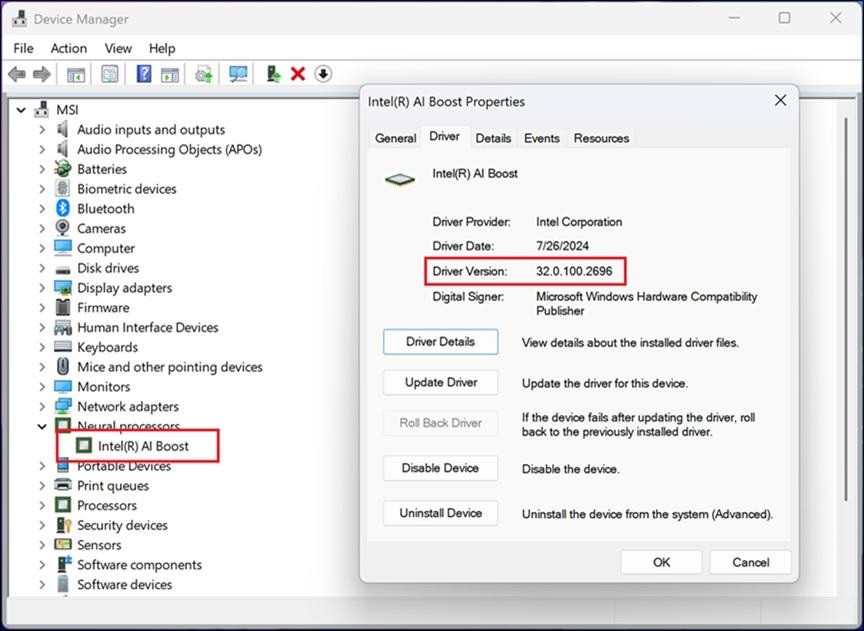
Task: Expand the Monitors category
Action: click(x=42, y=387)
